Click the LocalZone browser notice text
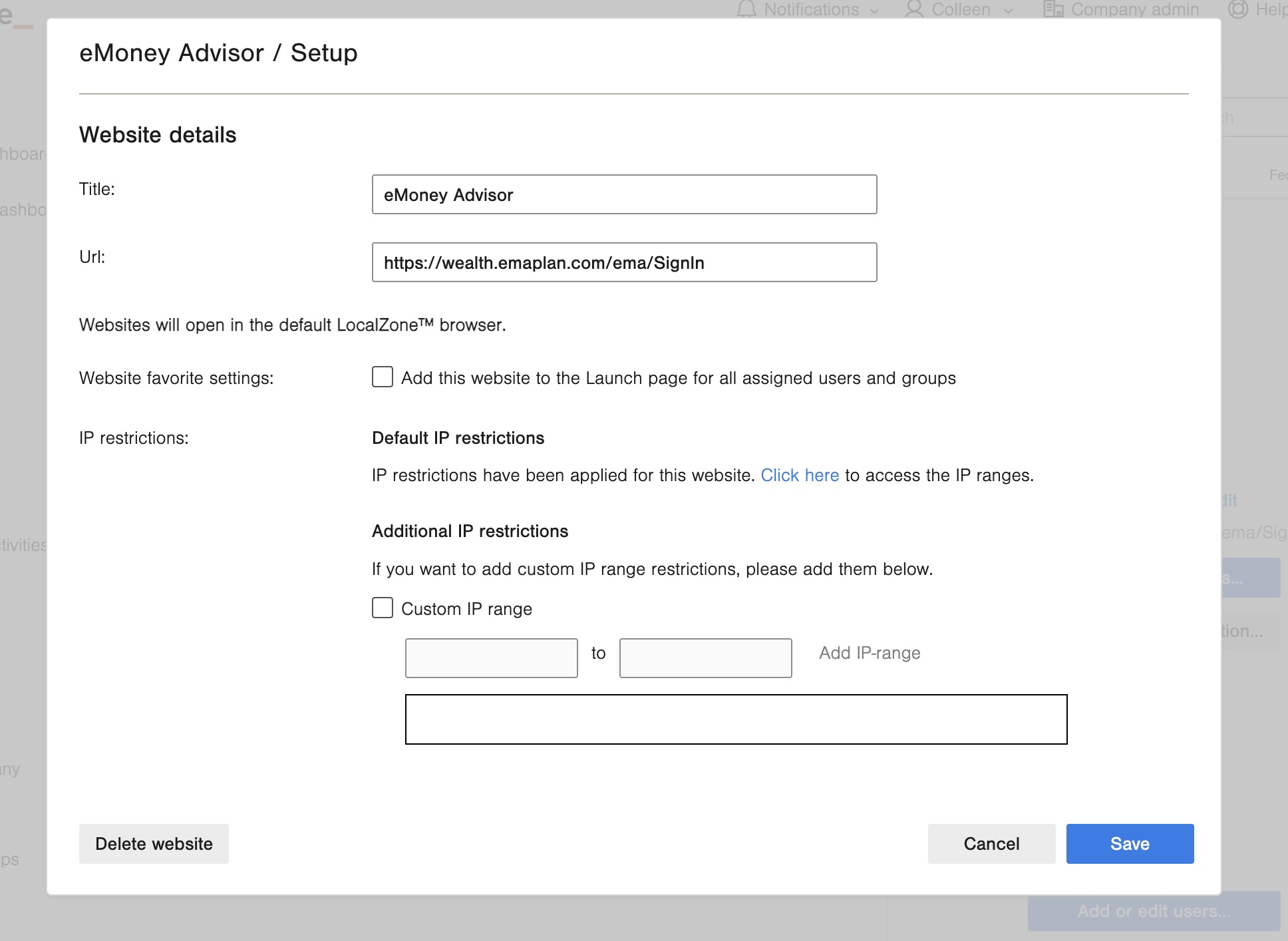This screenshot has height=941, width=1288. [x=293, y=325]
